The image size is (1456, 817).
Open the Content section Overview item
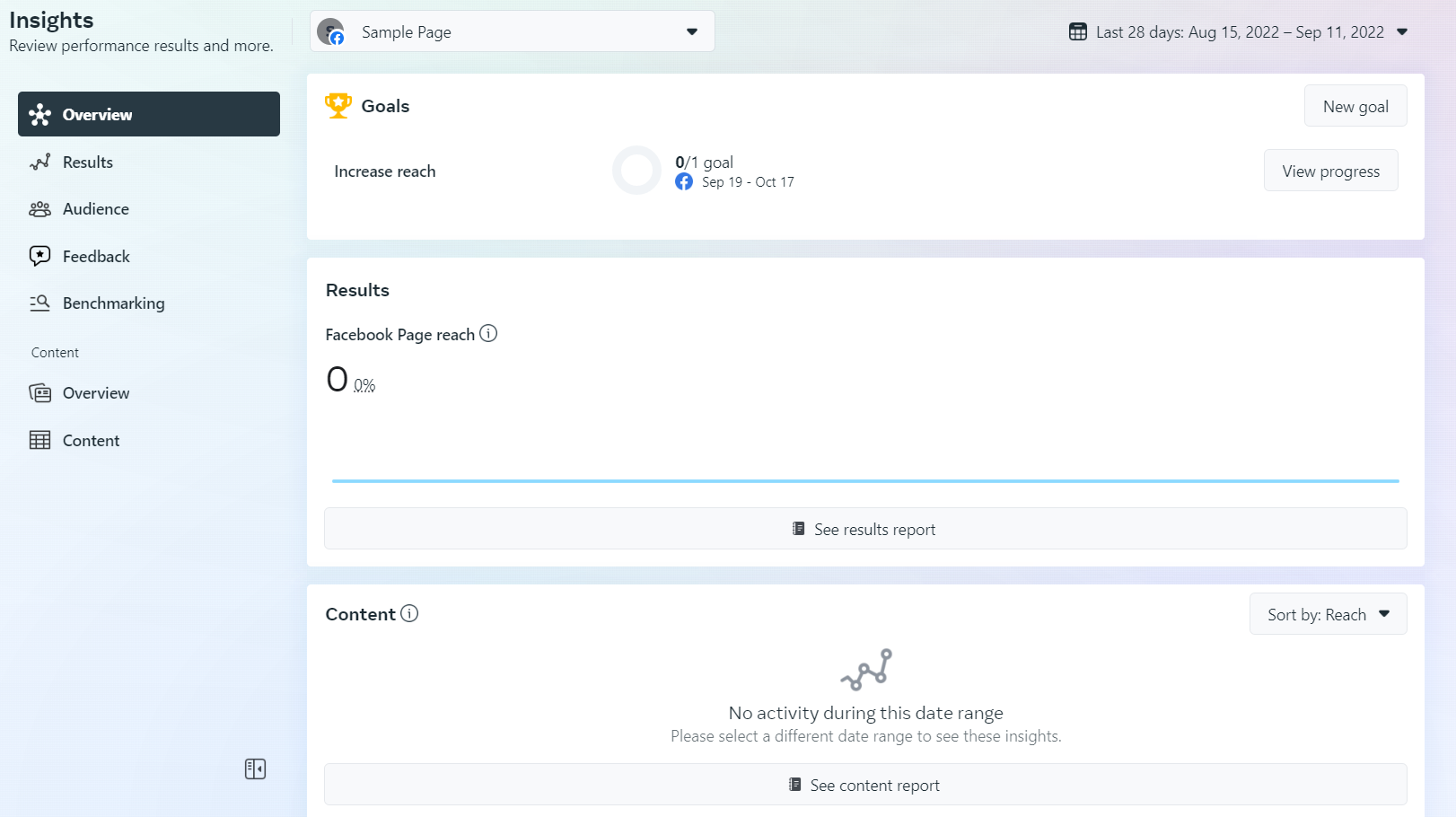(x=95, y=393)
